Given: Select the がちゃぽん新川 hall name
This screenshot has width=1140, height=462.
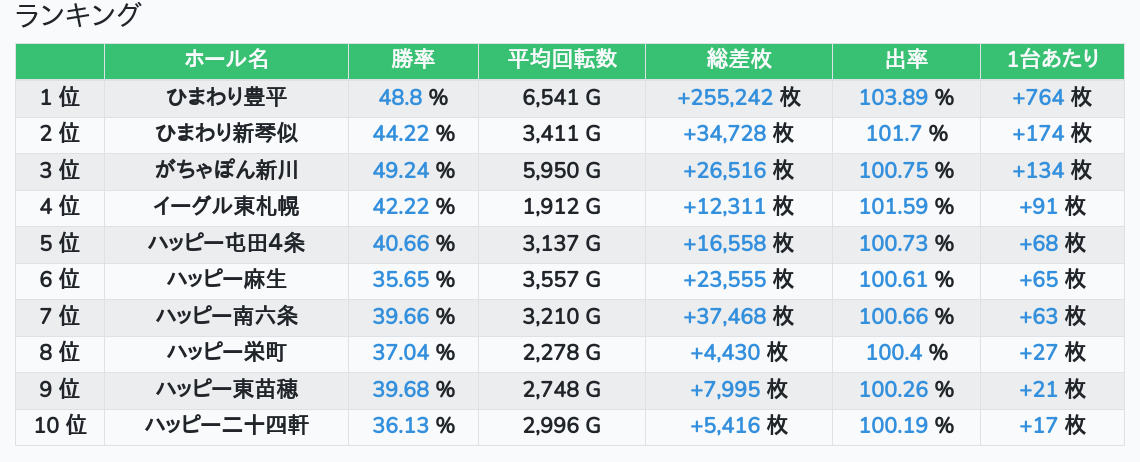Looking at the screenshot, I should 227,170.
